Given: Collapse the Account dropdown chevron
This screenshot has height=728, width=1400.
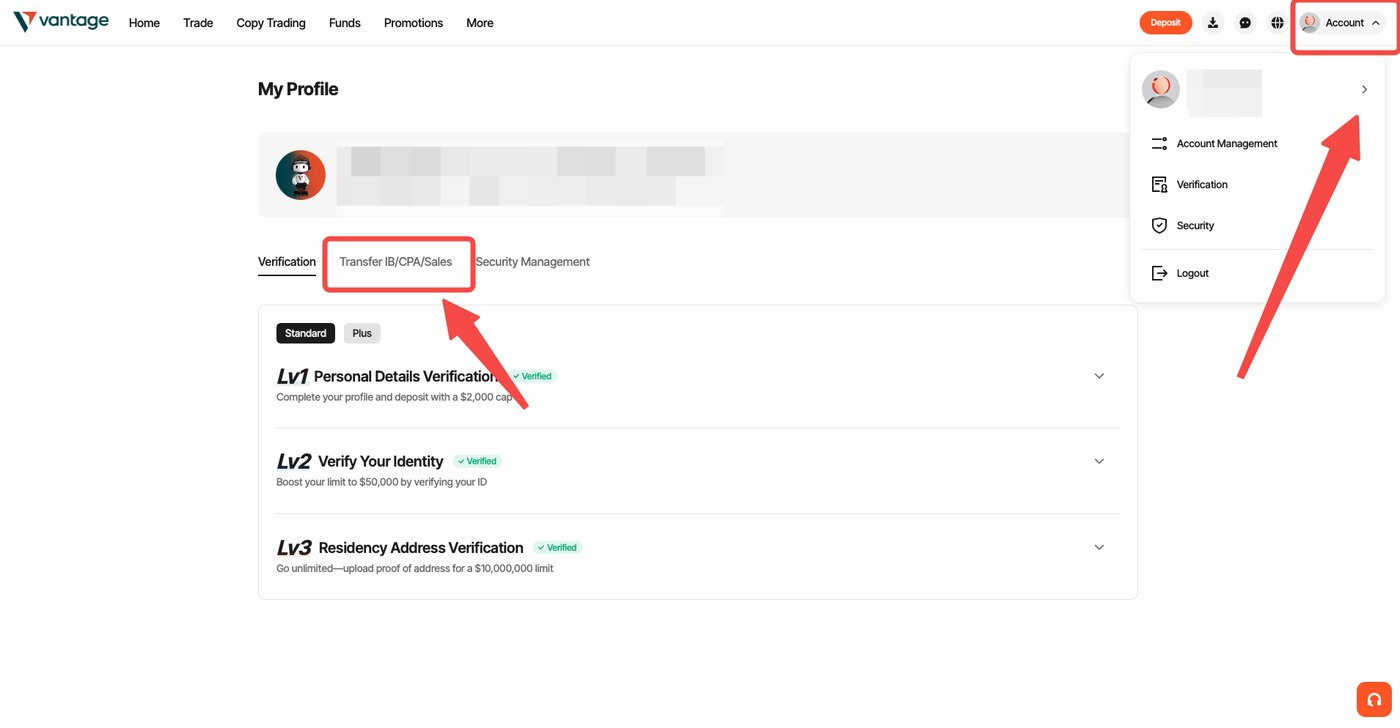Looking at the screenshot, I should coord(1376,23).
